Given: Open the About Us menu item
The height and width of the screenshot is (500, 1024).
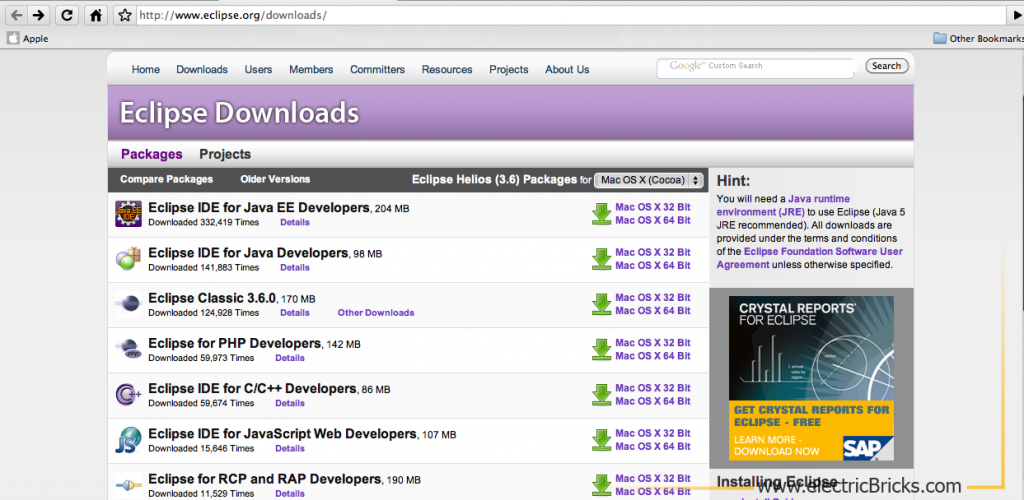Looking at the screenshot, I should click(567, 69).
